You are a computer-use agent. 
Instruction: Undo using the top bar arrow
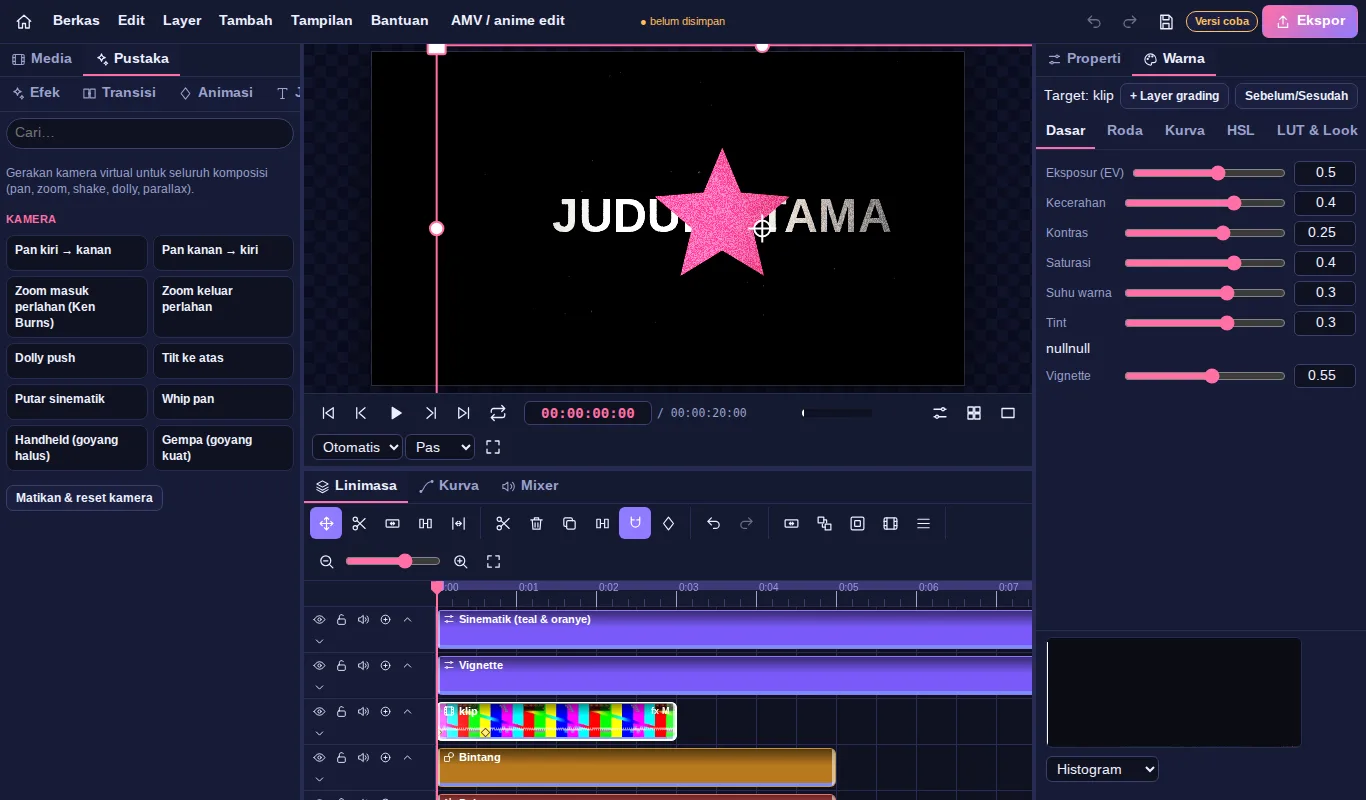click(1094, 21)
